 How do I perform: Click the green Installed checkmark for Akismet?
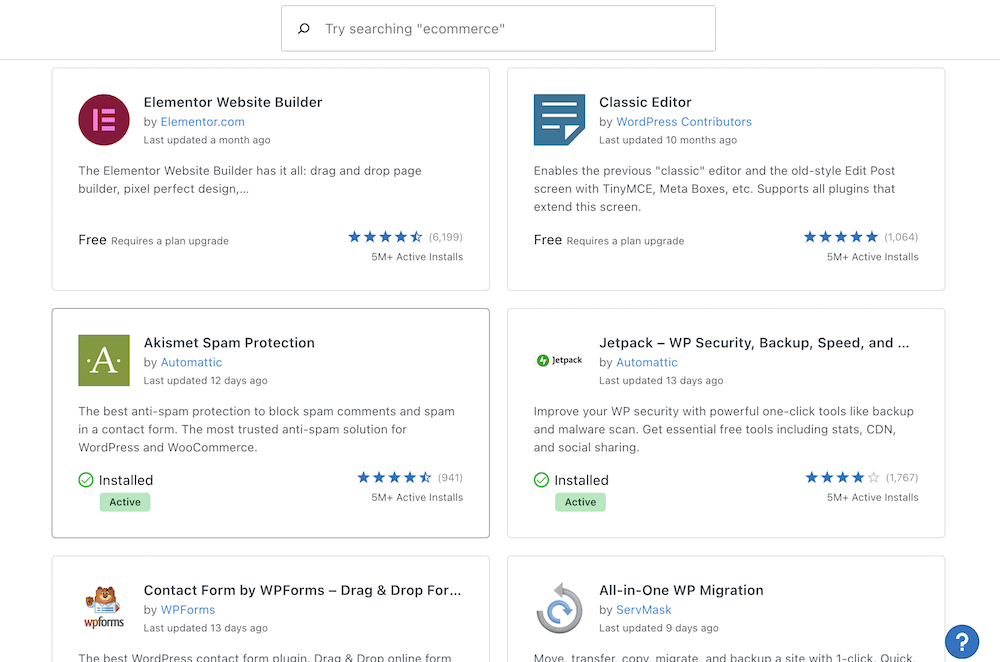point(86,480)
